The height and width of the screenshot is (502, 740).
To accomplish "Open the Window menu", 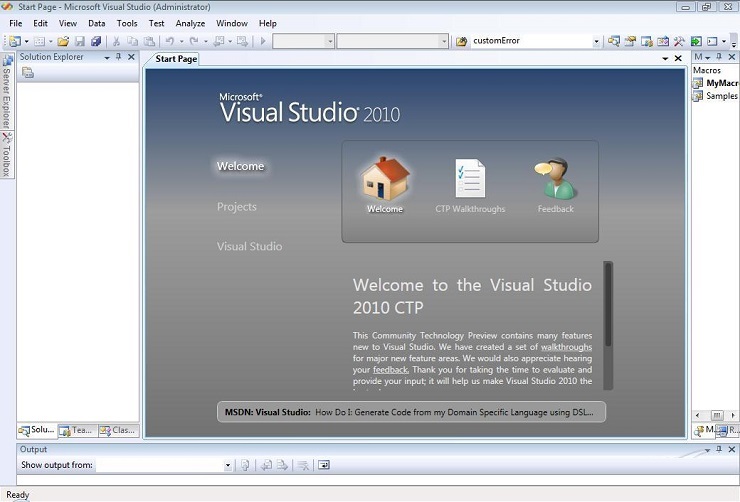I will click(x=232, y=23).
